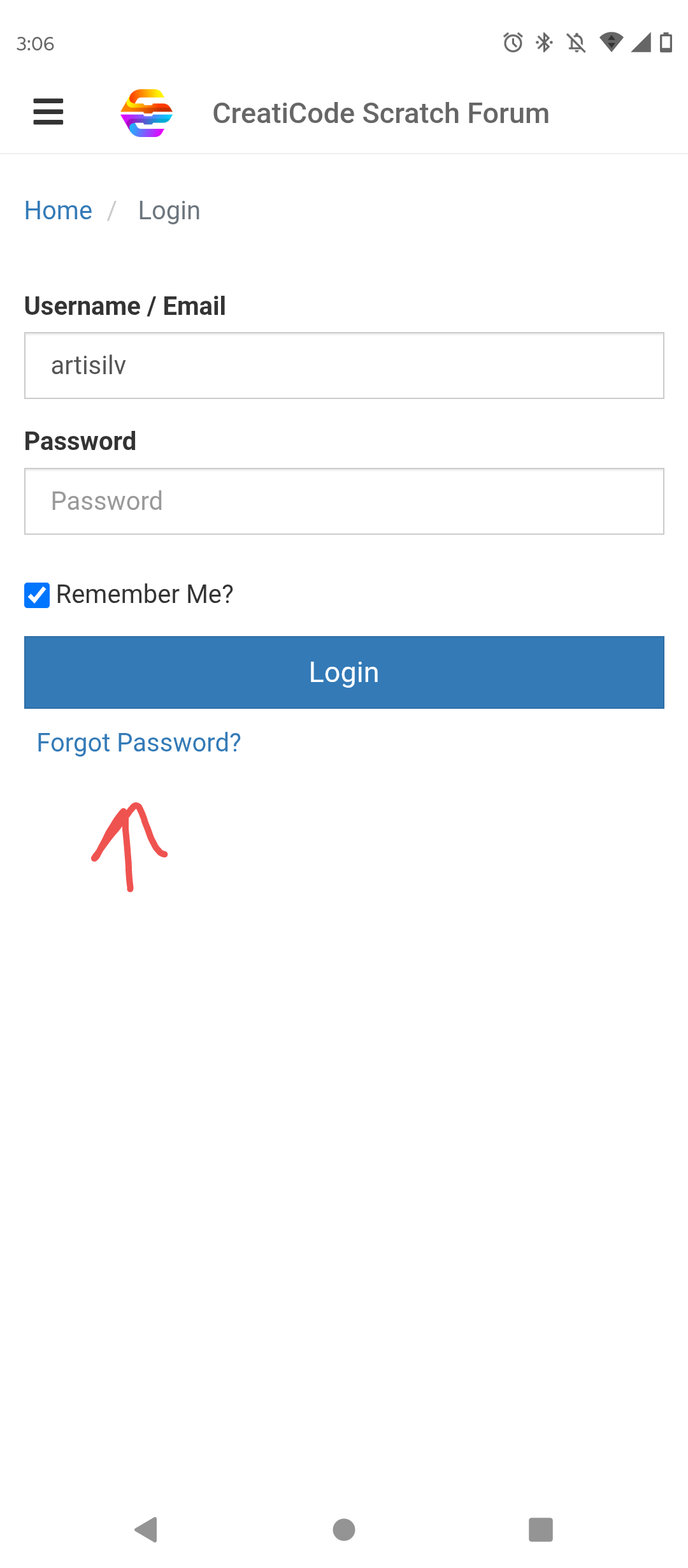Tap the CreatiCode rainbow logo
This screenshot has height=1568, width=688.
tap(147, 113)
